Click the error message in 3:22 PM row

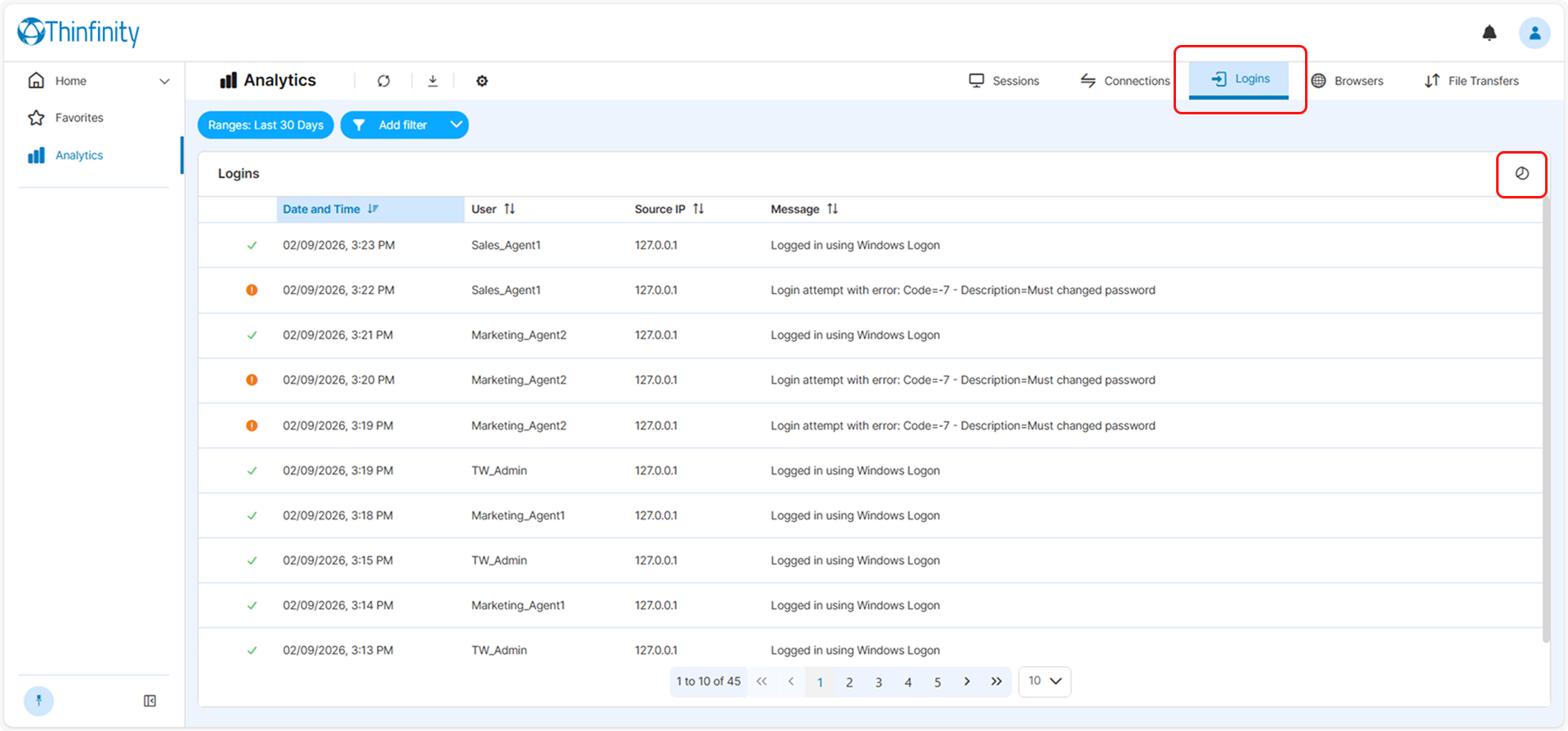point(963,290)
